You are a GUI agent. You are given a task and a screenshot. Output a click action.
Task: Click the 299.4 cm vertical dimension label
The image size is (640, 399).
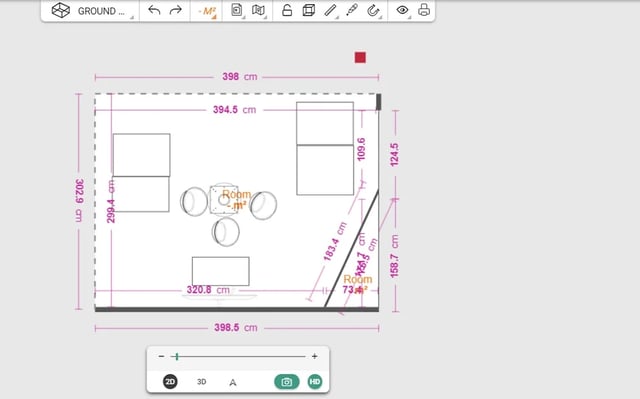click(111, 202)
